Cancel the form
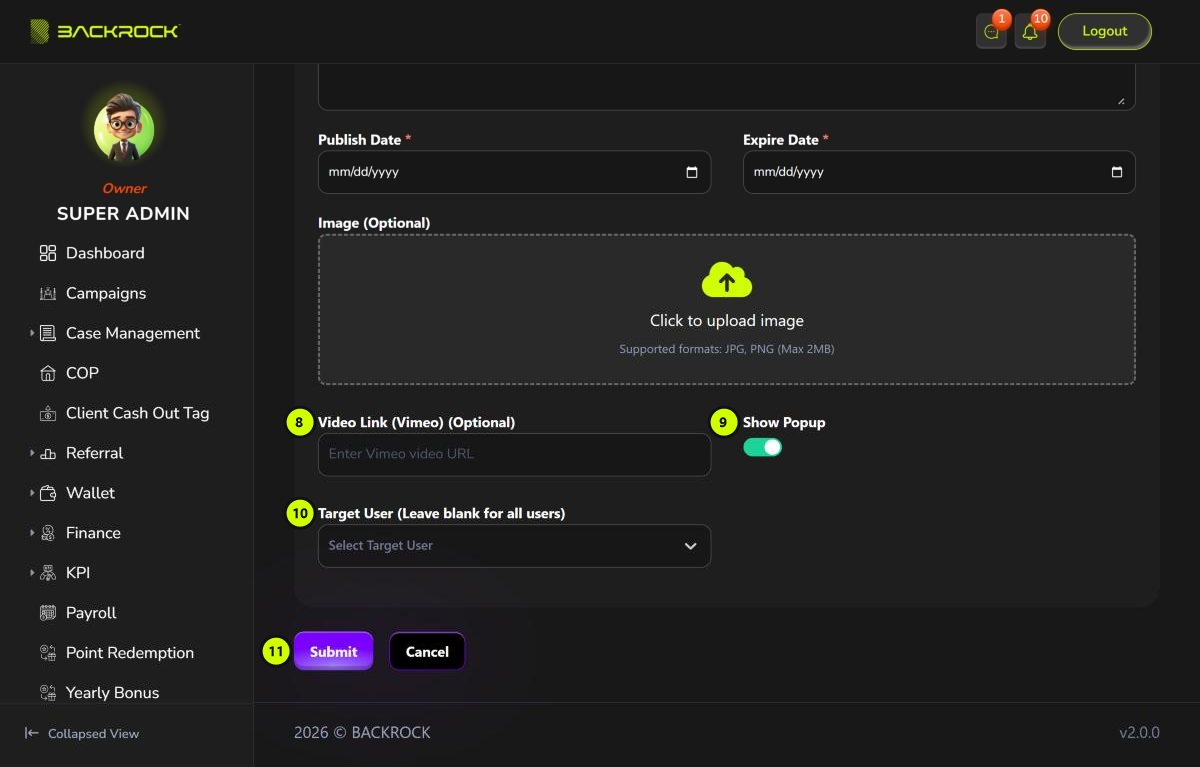 tap(427, 651)
